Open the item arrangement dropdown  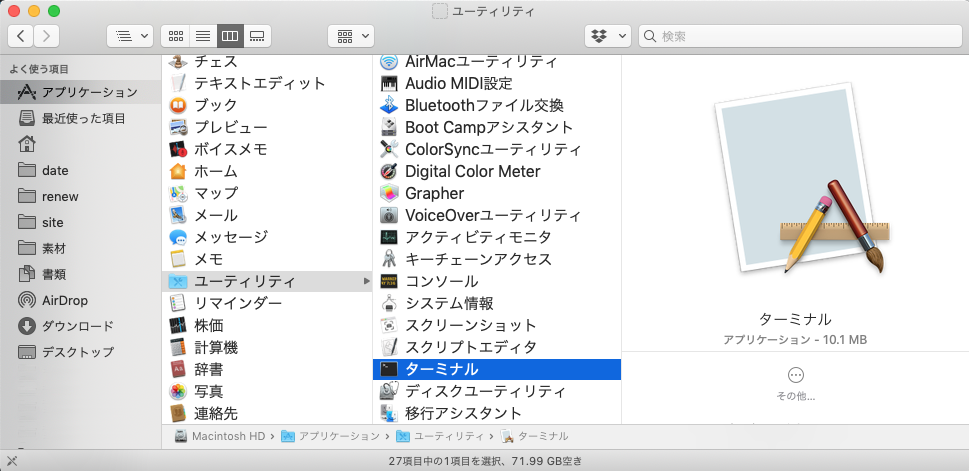[x=130, y=36]
